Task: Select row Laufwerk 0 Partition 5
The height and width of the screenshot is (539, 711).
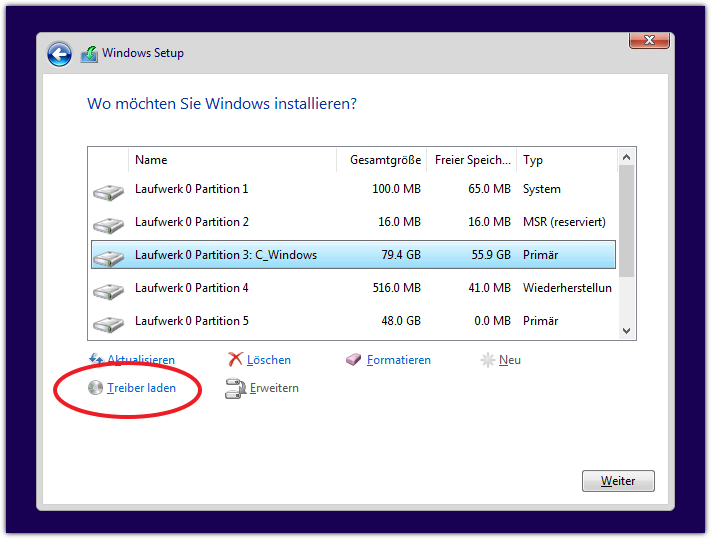Action: (x=353, y=321)
